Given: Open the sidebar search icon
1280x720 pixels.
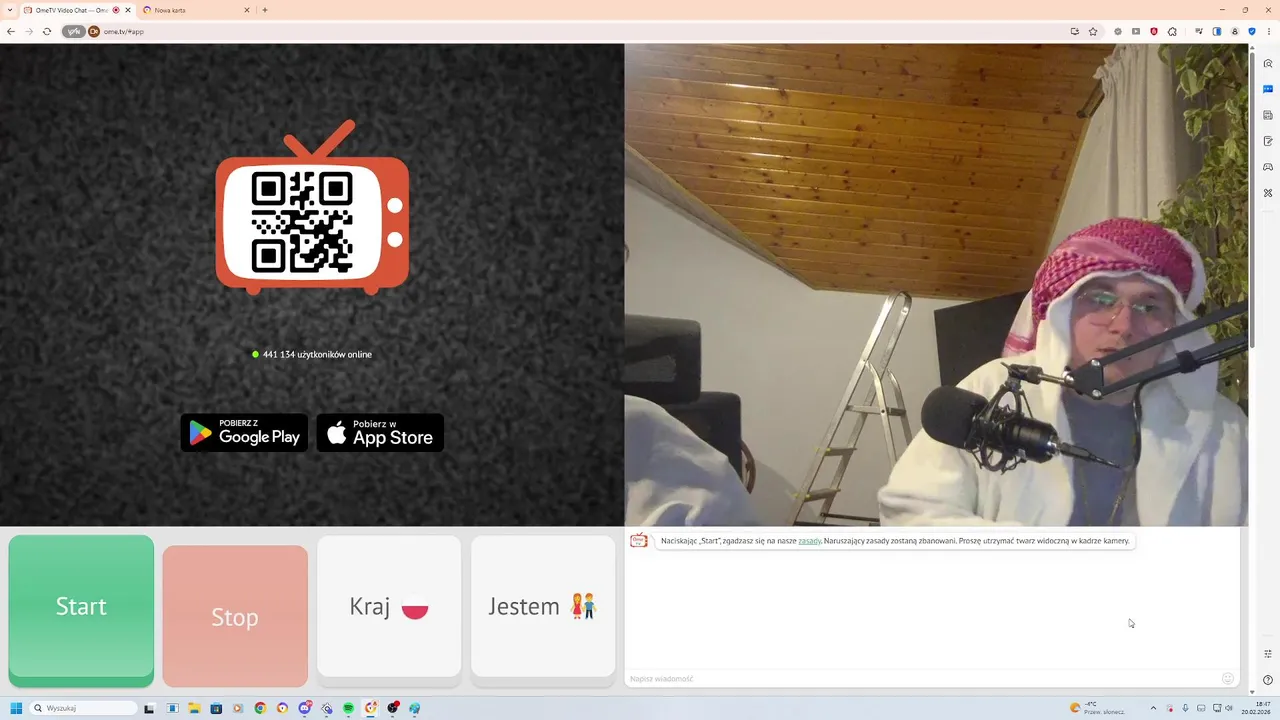Looking at the screenshot, I should point(1268,63).
